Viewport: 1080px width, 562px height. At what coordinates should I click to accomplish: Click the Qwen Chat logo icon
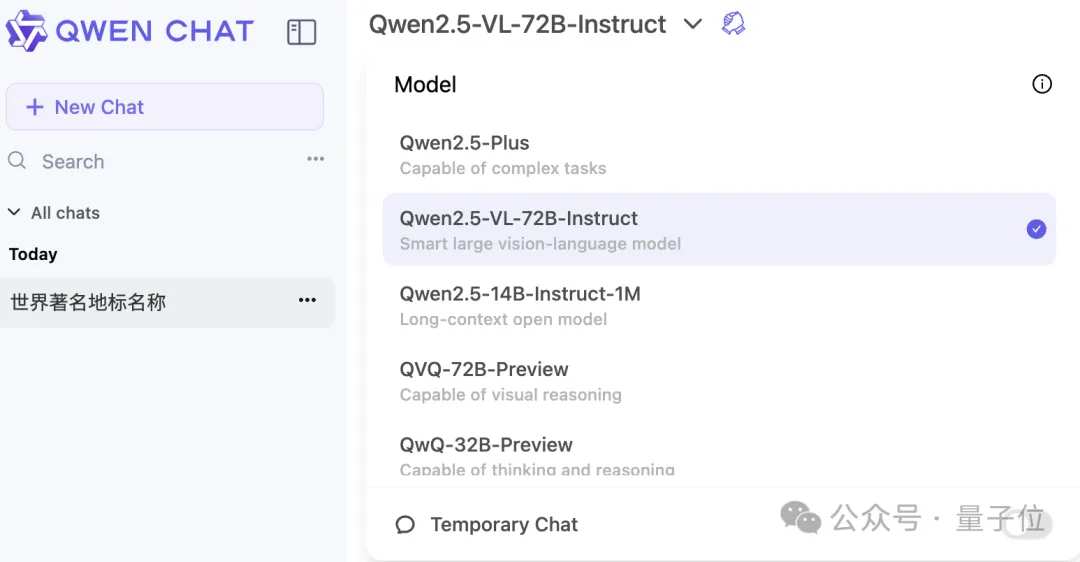pos(27,31)
